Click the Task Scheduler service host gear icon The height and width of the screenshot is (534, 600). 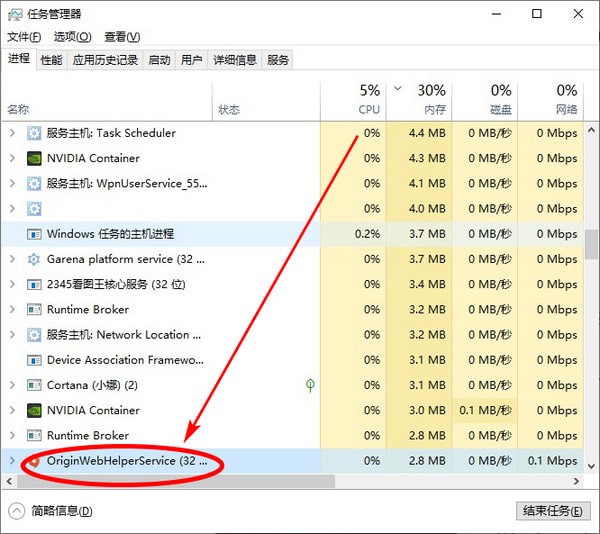pos(34,133)
